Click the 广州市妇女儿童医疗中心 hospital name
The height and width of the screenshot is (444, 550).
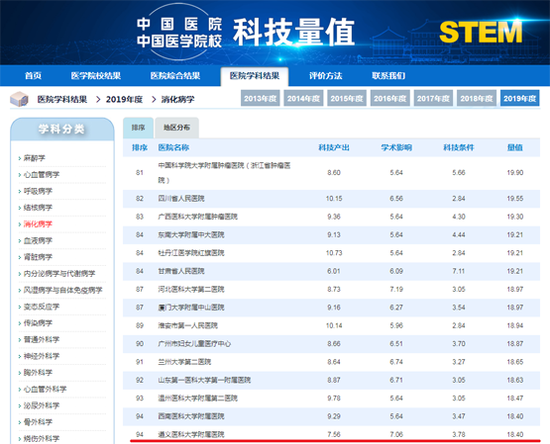[x=194, y=344]
